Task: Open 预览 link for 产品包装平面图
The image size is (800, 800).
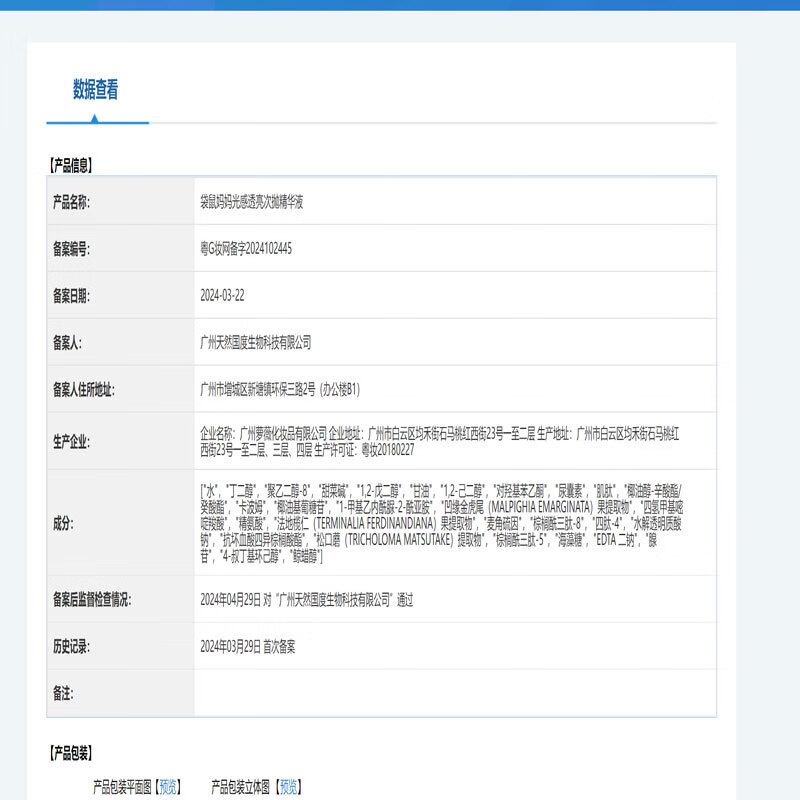Action: click(169, 787)
